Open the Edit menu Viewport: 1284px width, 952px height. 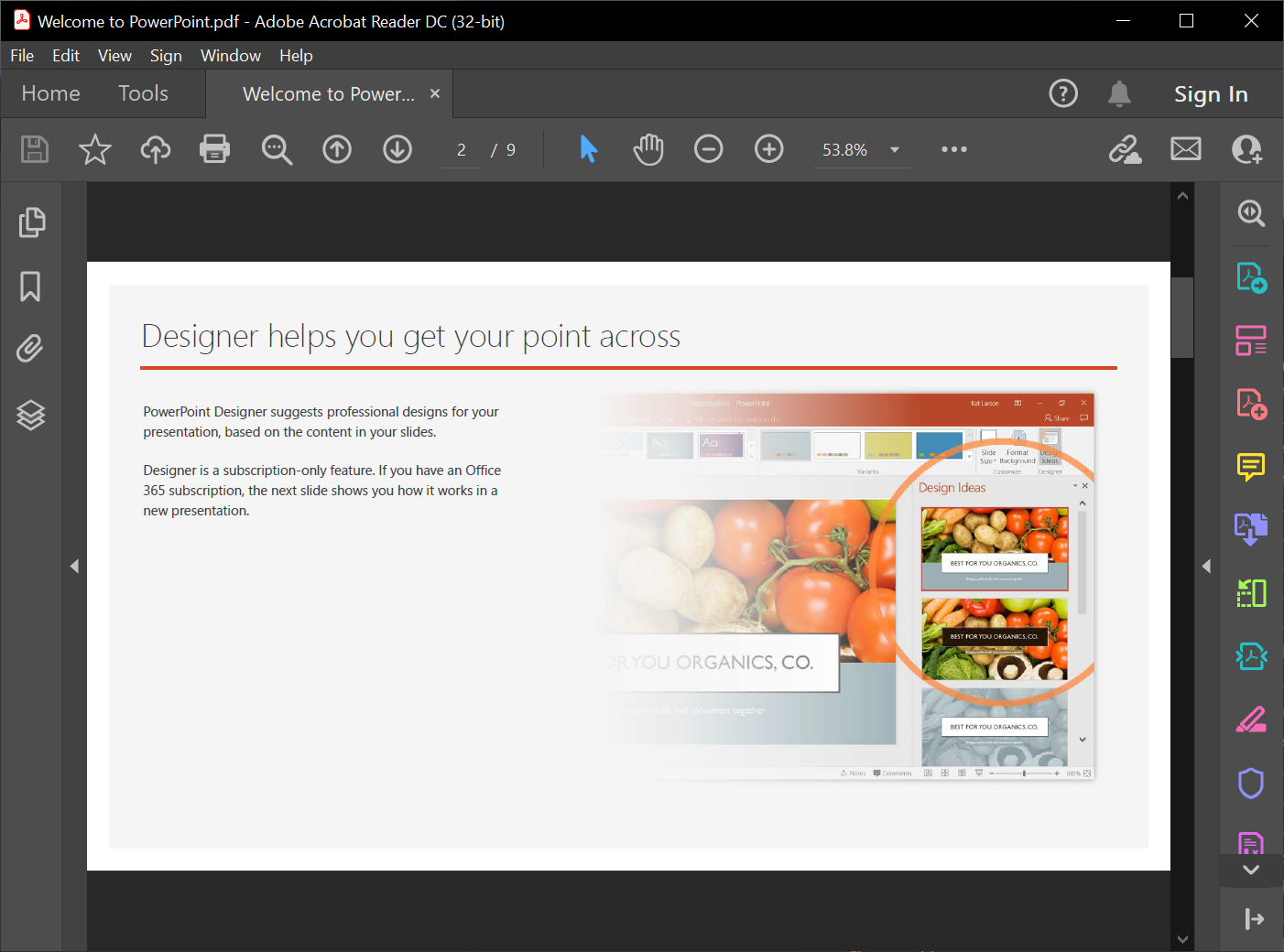[x=66, y=56]
